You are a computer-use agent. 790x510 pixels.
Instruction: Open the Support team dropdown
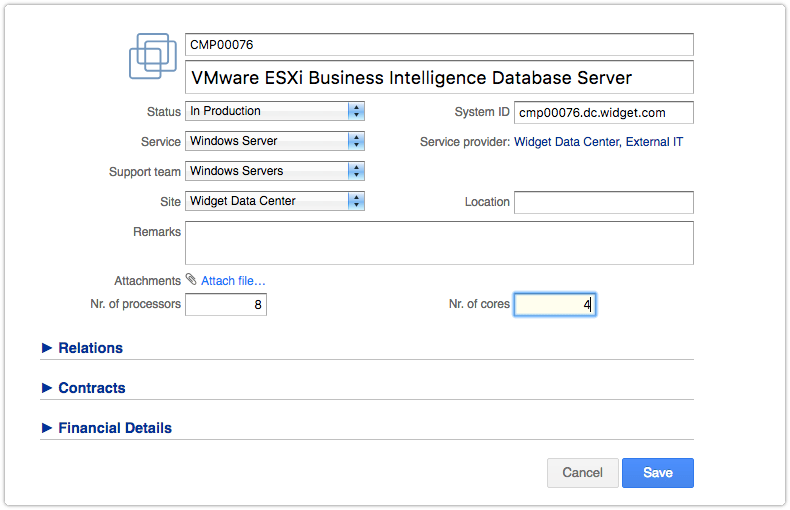pos(275,171)
